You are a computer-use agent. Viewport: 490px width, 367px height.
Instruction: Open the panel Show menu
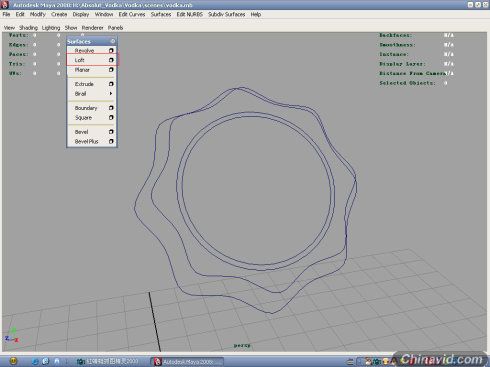click(71, 28)
